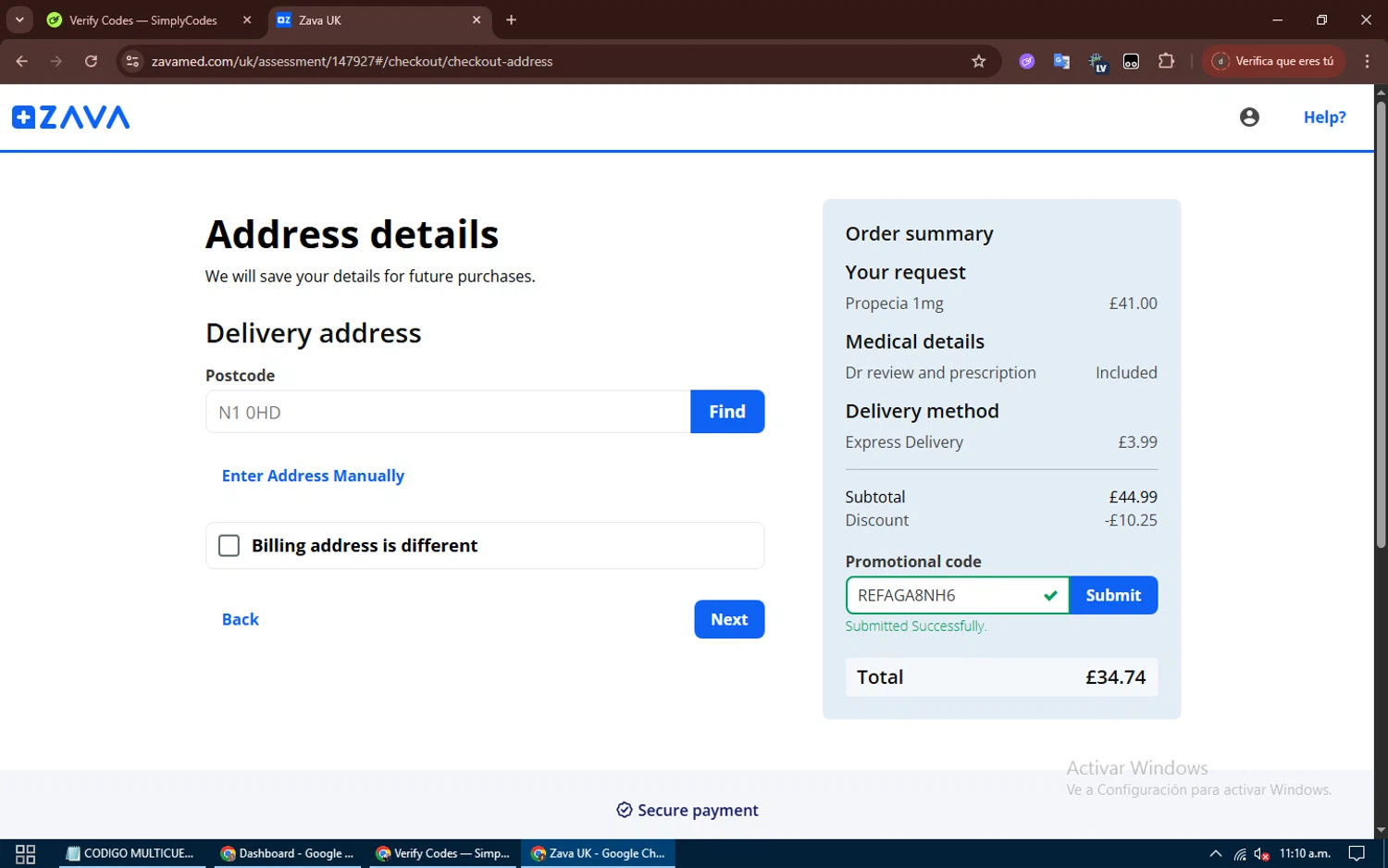The image size is (1388, 868).
Task: Open the Extensions puzzle menu
Action: coord(1166,61)
